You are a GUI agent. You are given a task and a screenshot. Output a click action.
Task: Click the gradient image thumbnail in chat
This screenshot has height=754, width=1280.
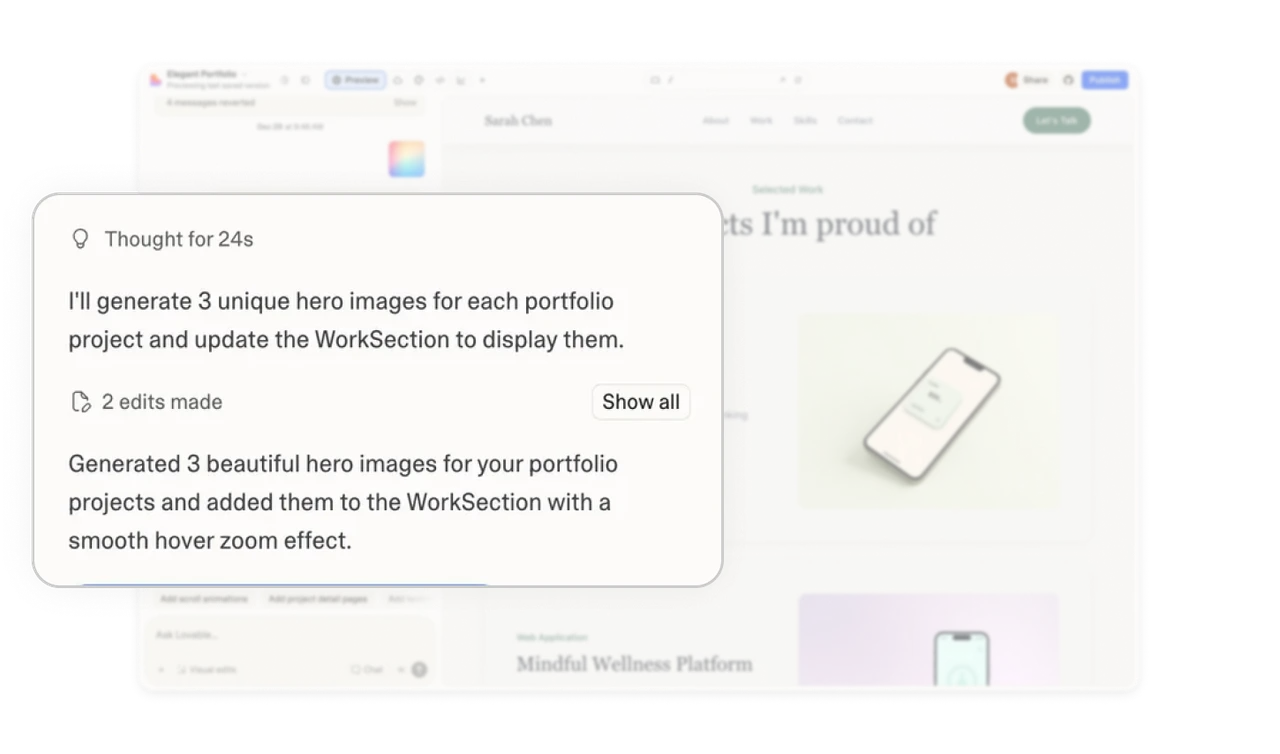407,159
